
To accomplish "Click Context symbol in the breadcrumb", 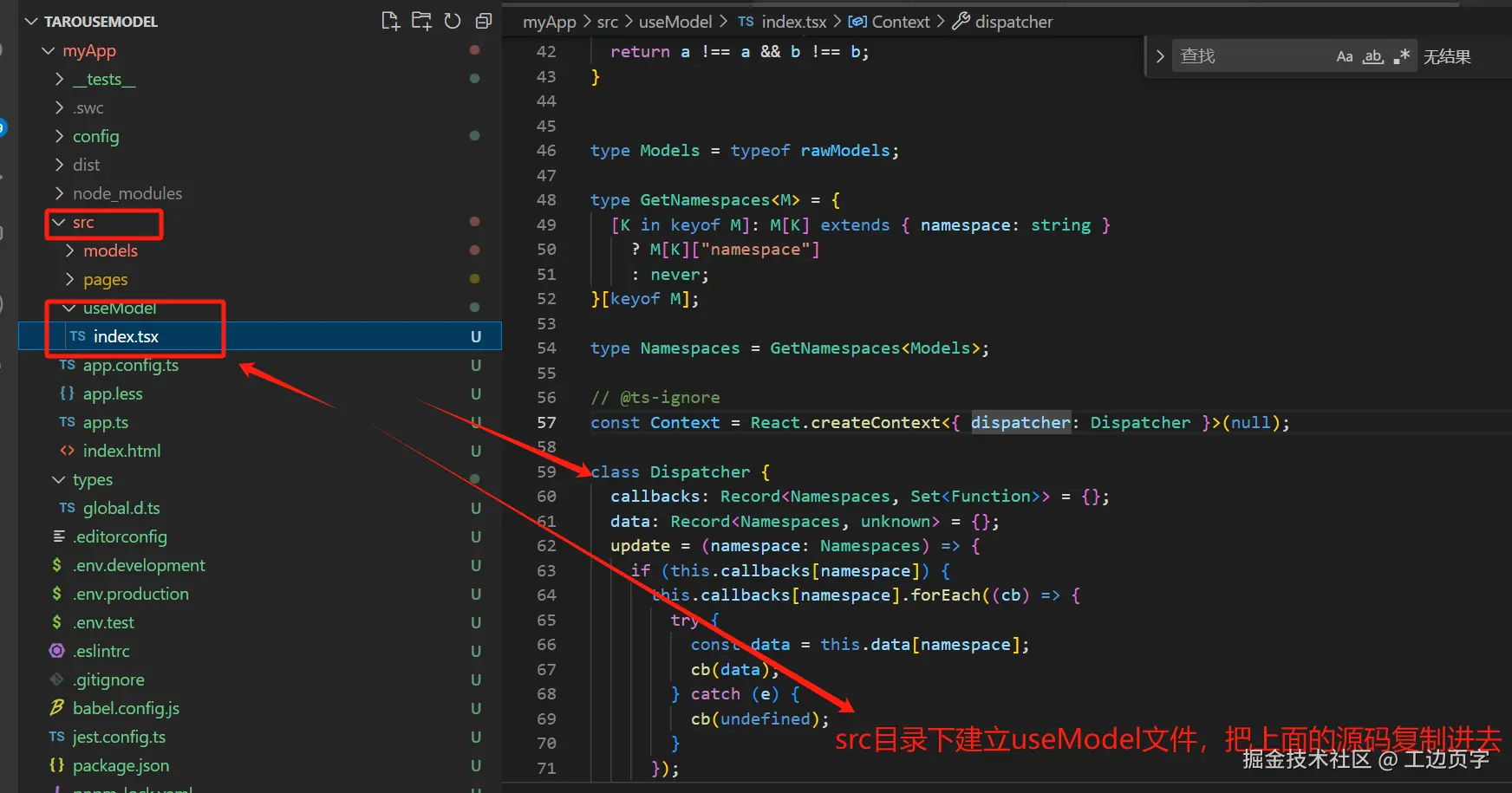I will coord(901,23).
